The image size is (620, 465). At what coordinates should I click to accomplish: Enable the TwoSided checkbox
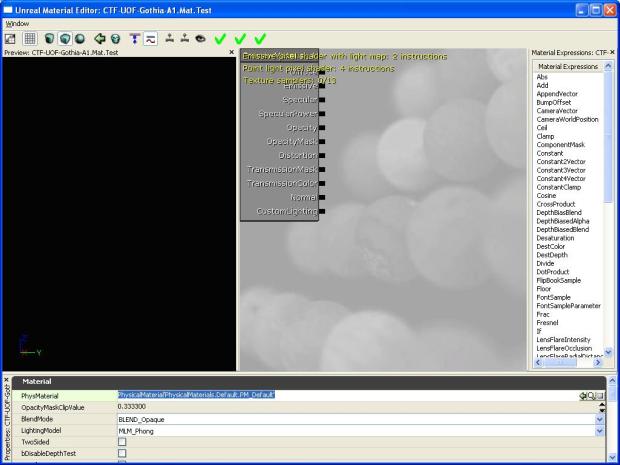123,441
